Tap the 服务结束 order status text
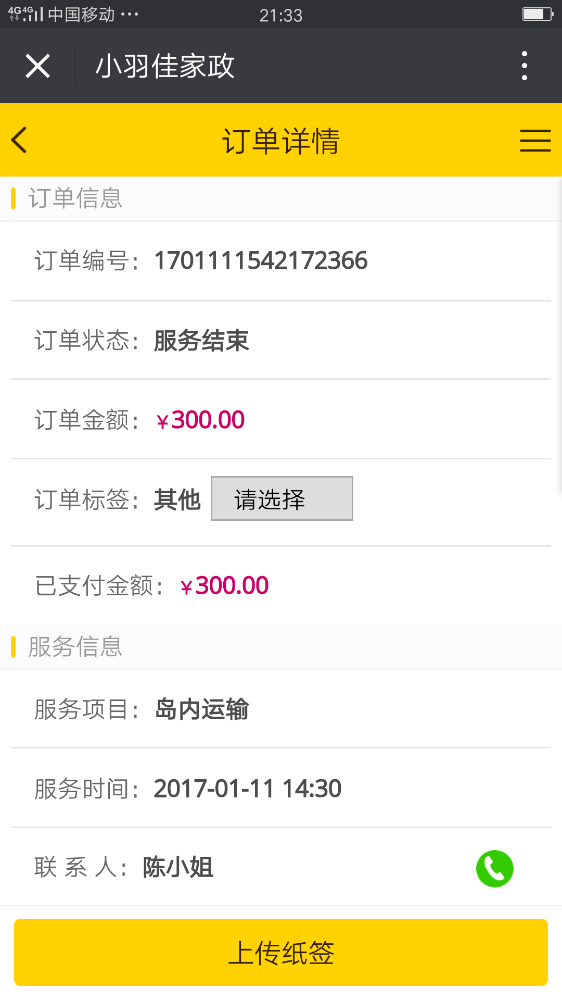 pyautogui.click(x=202, y=341)
